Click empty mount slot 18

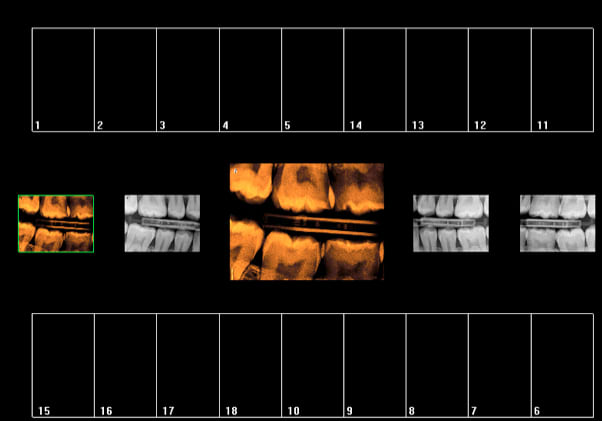pyautogui.click(x=250, y=365)
